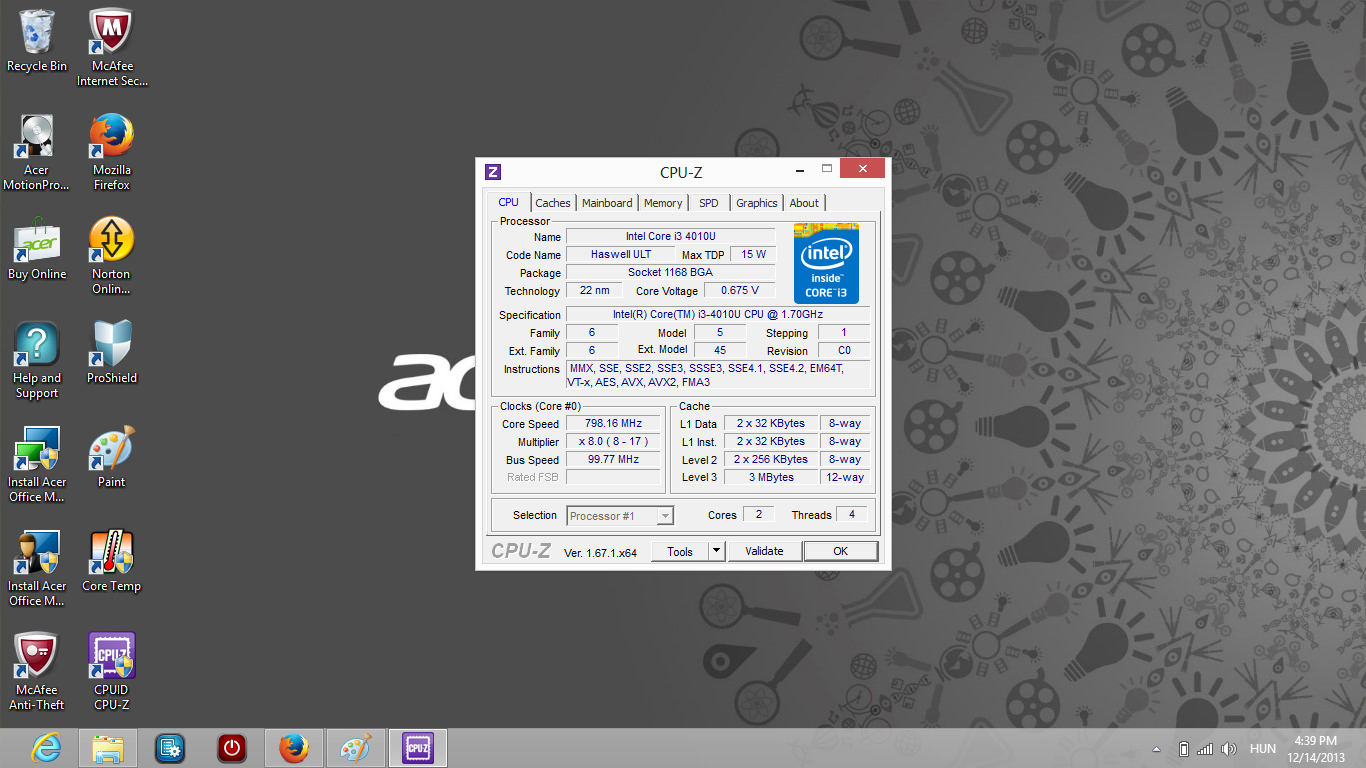Switch to the Caches tab
1366x768 pixels.
tap(552, 203)
